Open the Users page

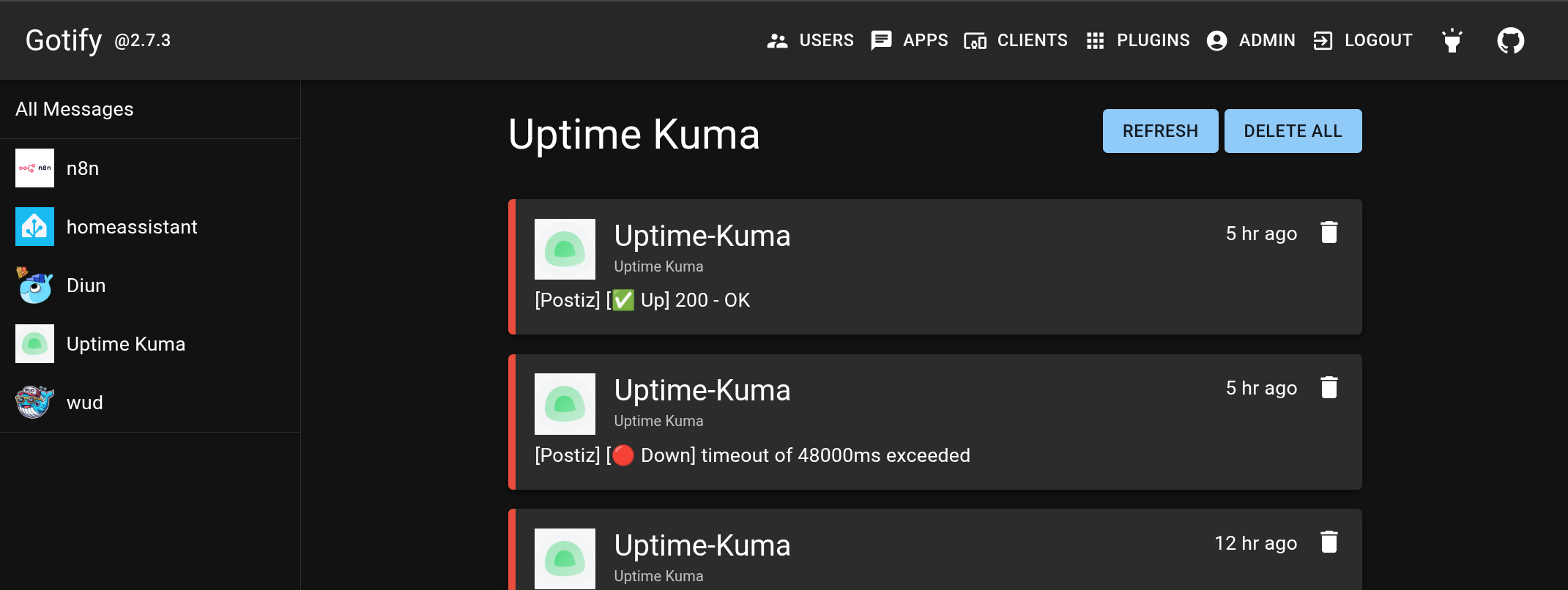coord(811,40)
